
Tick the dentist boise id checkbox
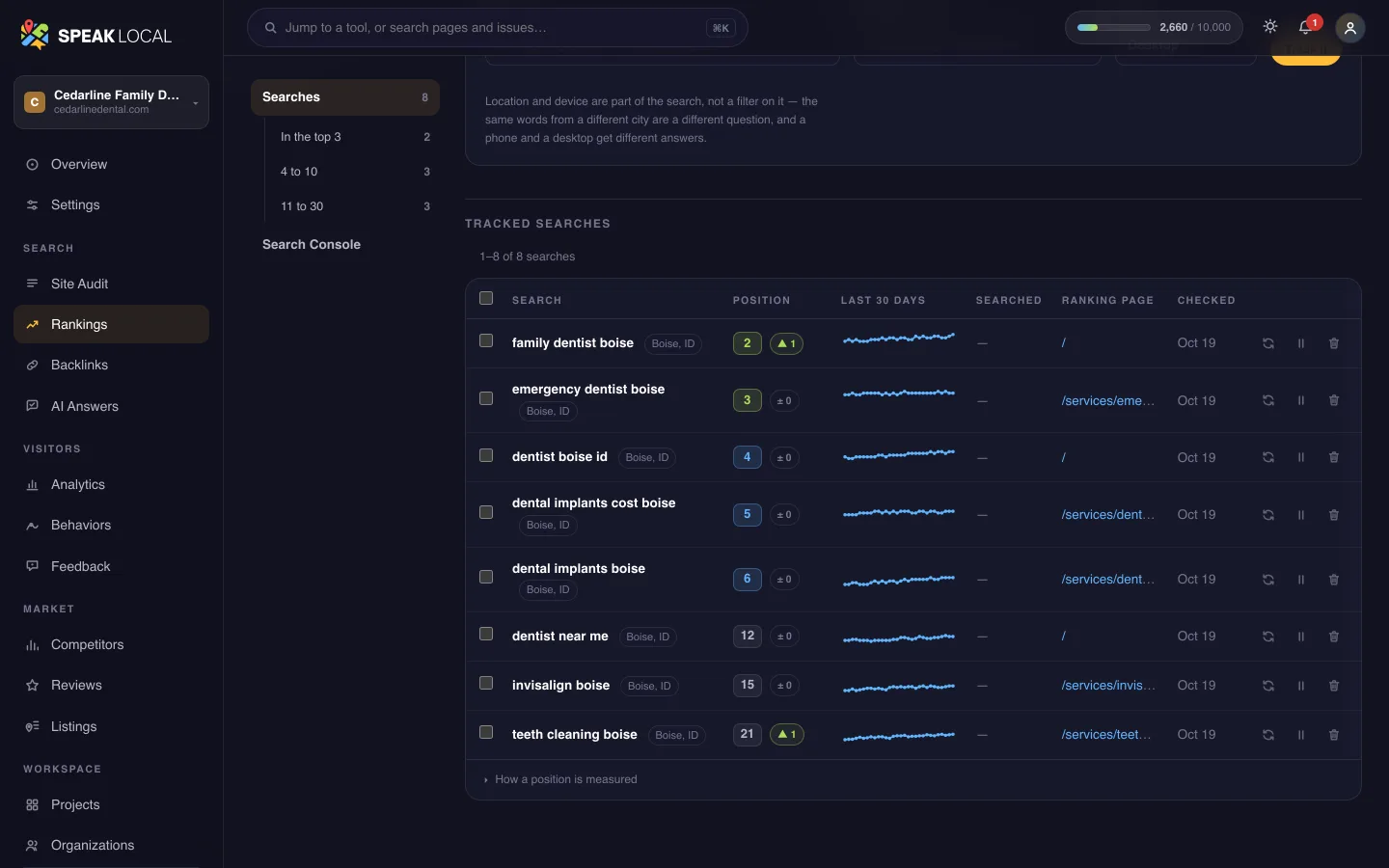pyautogui.click(x=486, y=455)
